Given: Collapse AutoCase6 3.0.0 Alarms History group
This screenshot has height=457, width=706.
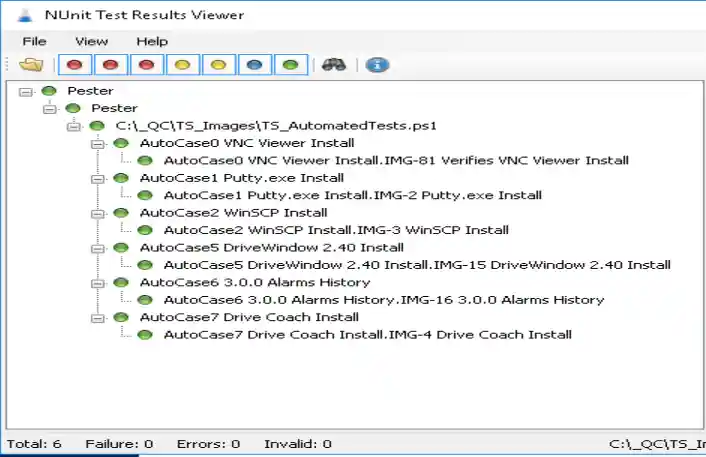Looking at the screenshot, I should [98, 284].
